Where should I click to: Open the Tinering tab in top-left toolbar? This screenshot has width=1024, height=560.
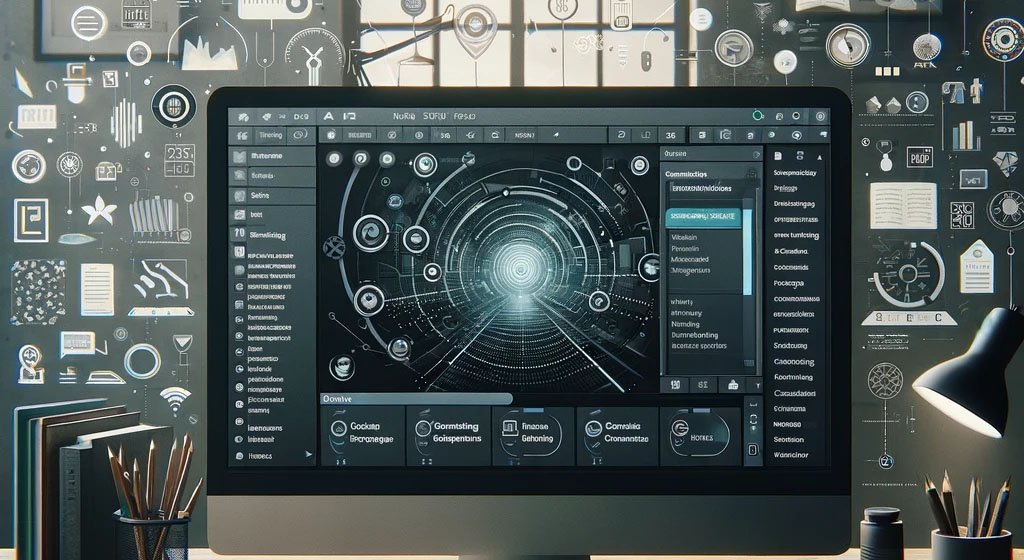(271, 135)
